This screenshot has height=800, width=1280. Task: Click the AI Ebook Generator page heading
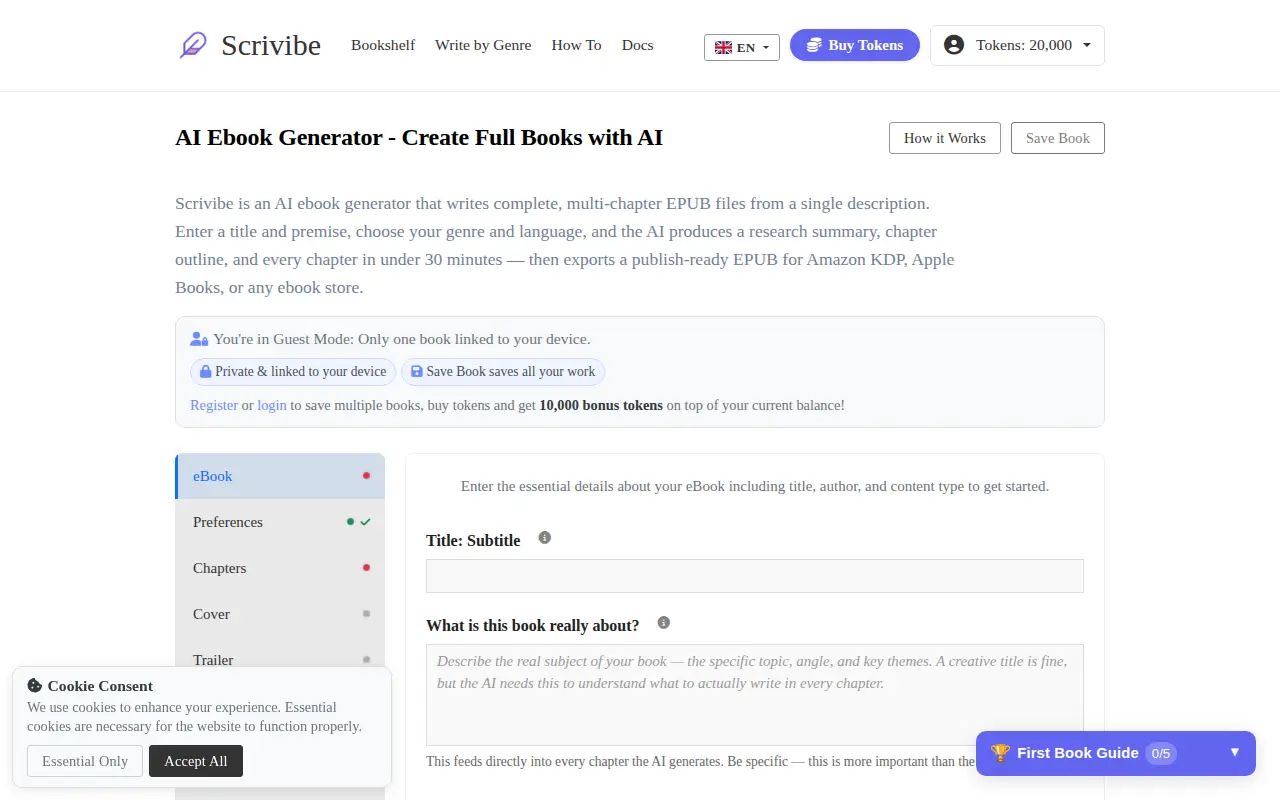pos(419,138)
